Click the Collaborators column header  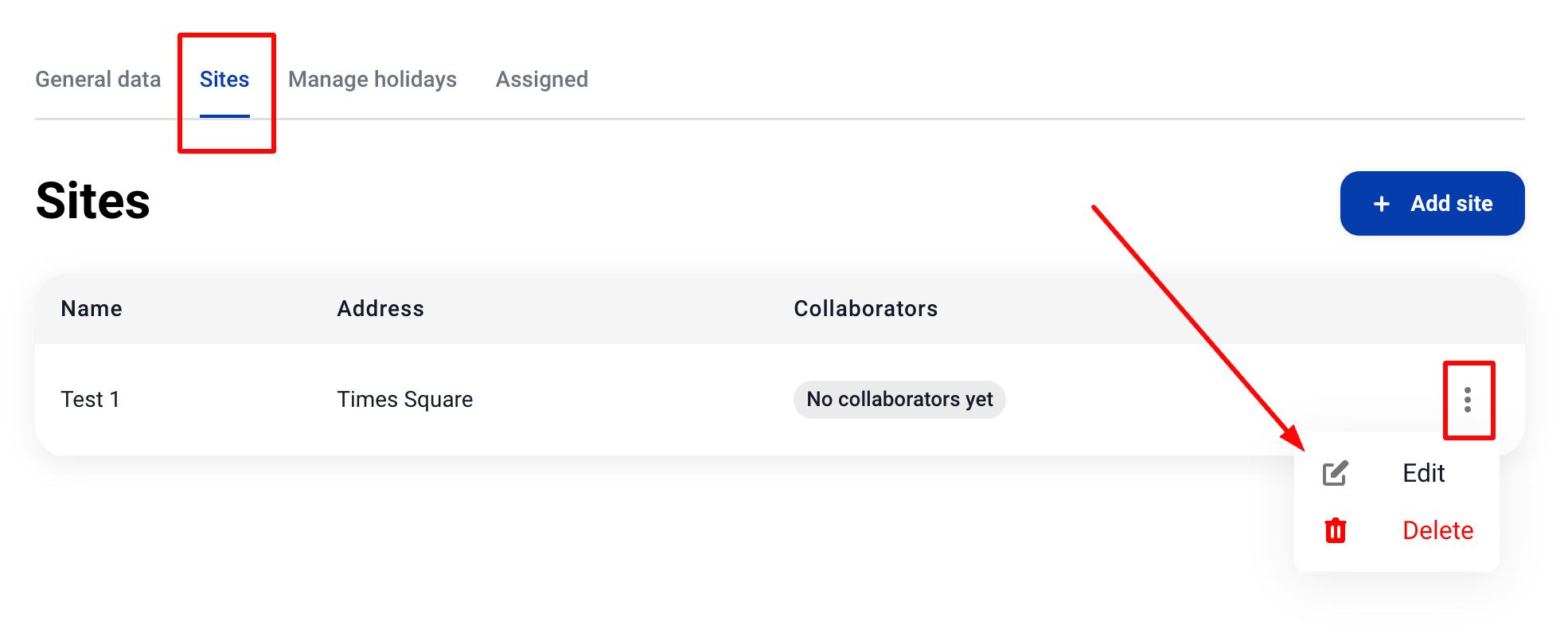866,309
